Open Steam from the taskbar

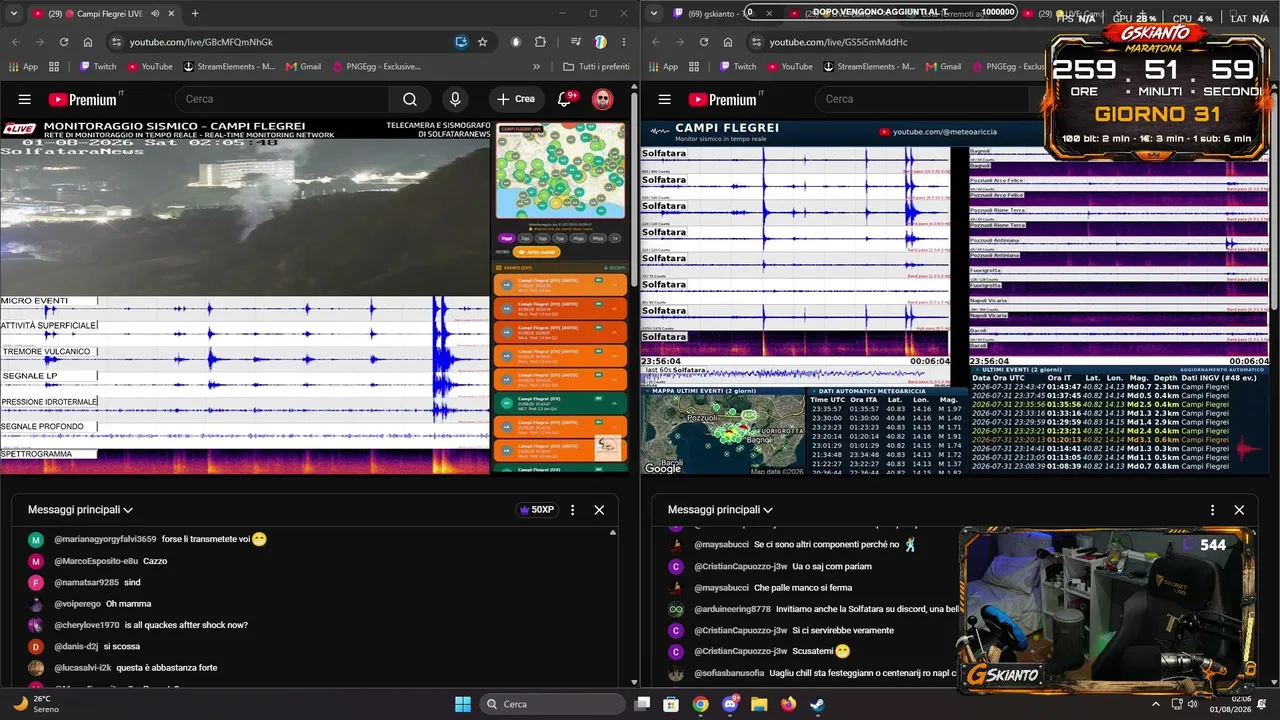pyautogui.click(x=817, y=704)
